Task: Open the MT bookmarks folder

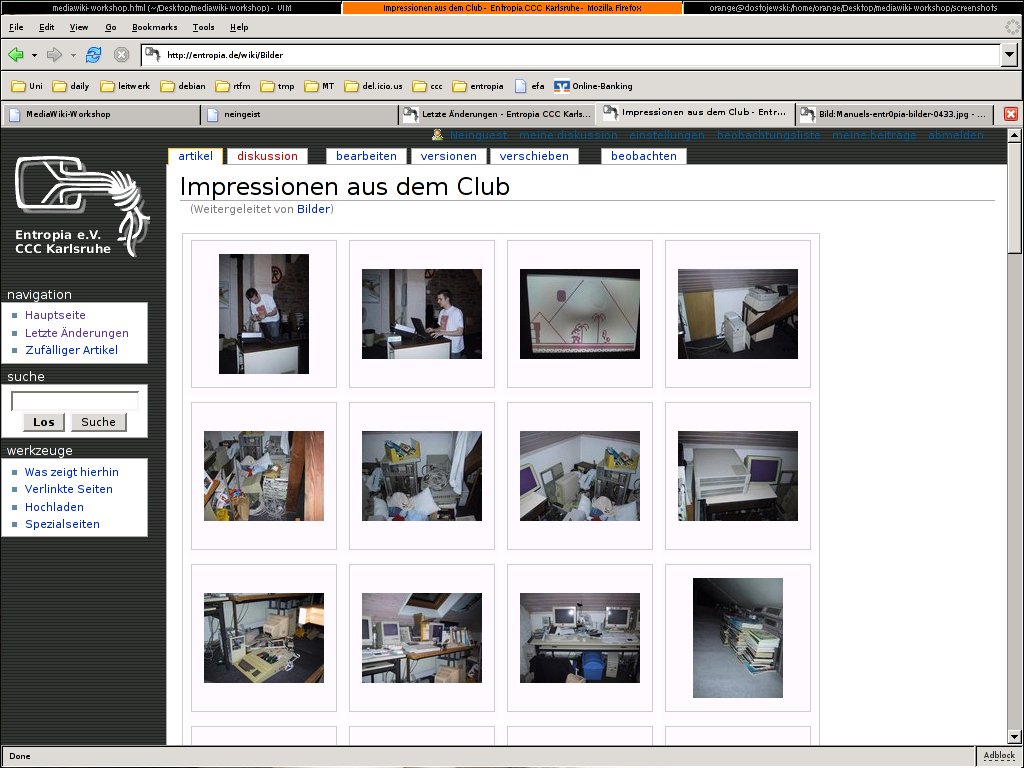Action: click(319, 86)
